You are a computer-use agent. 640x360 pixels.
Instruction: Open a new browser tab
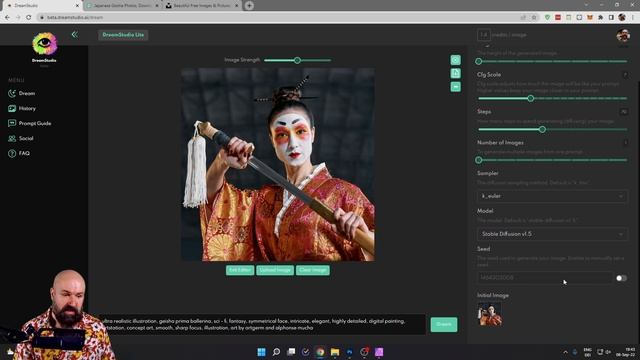click(249, 6)
